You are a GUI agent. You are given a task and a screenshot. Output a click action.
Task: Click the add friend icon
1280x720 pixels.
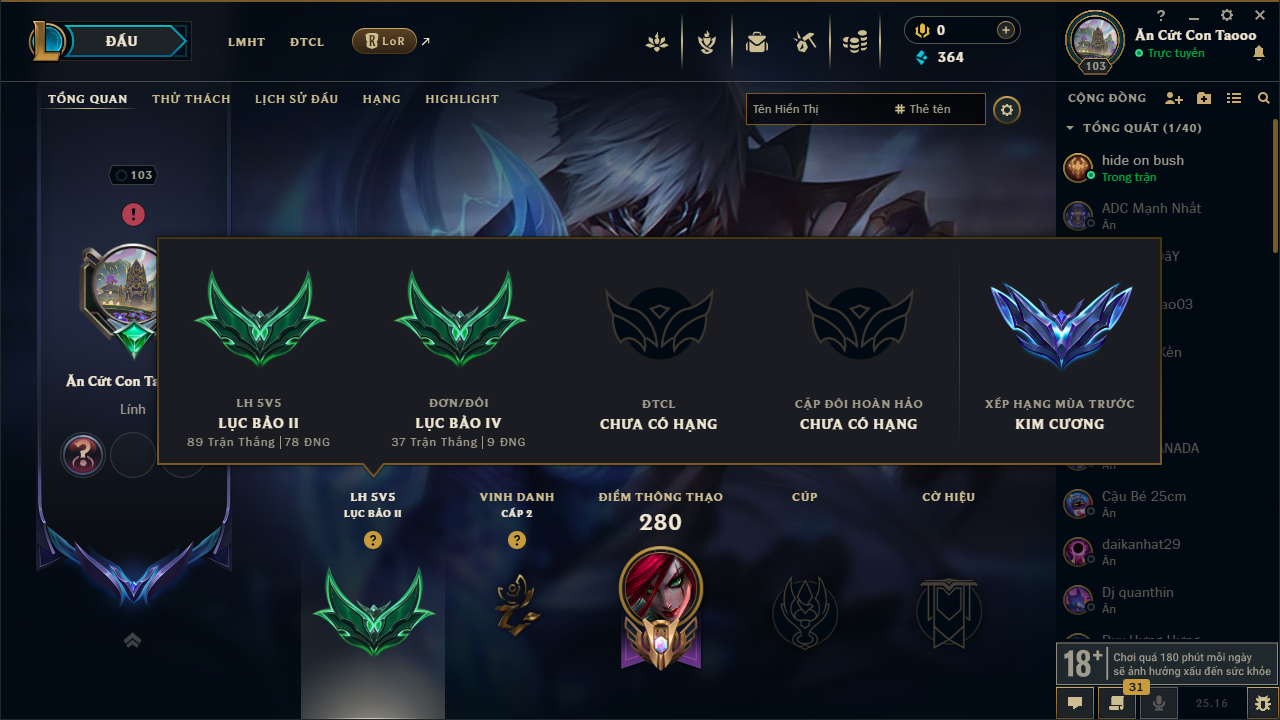click(x=1174, y=98)
